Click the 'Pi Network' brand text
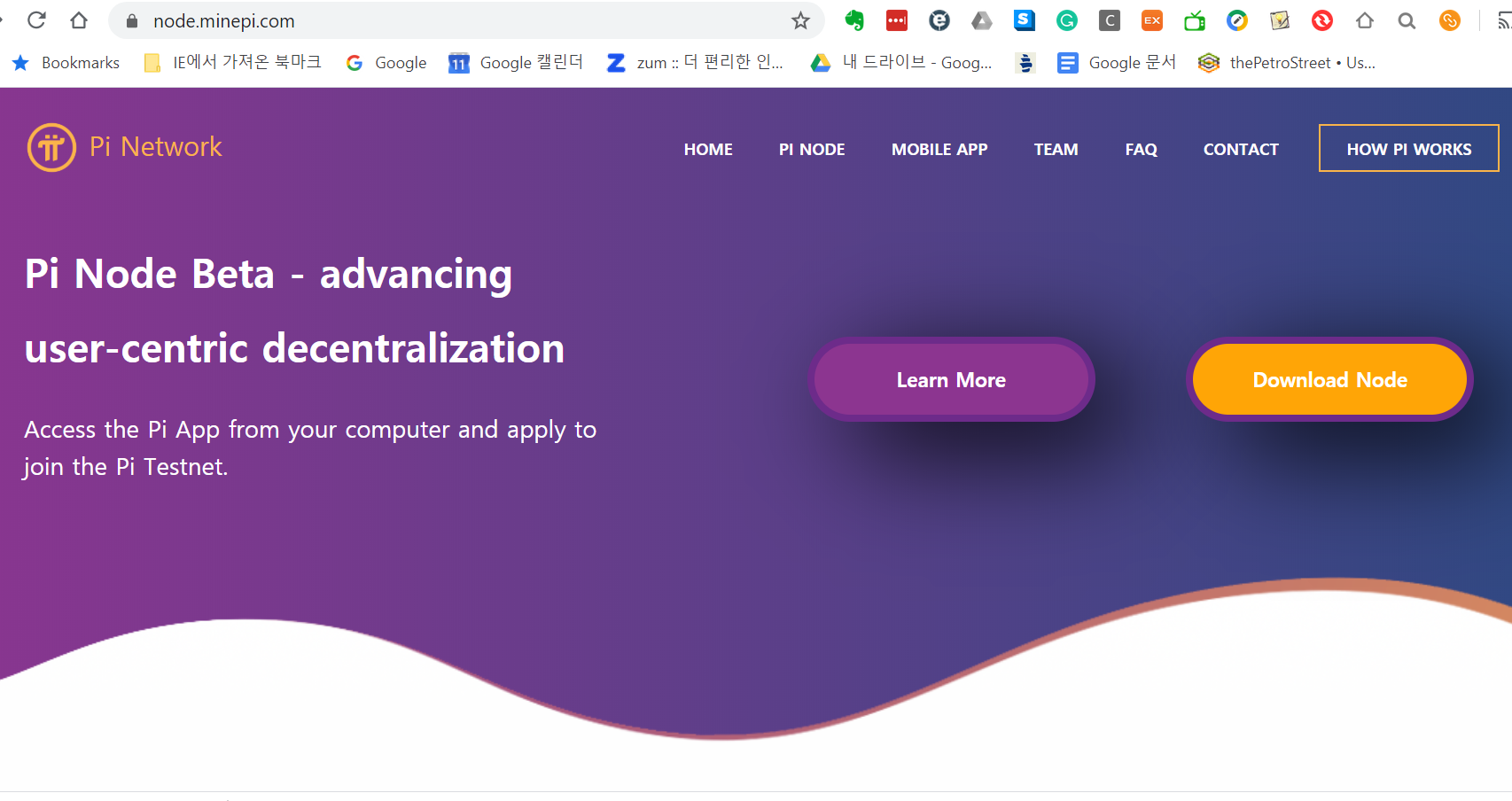Viewport: 1512px width, 801px height. click(156, 147)
